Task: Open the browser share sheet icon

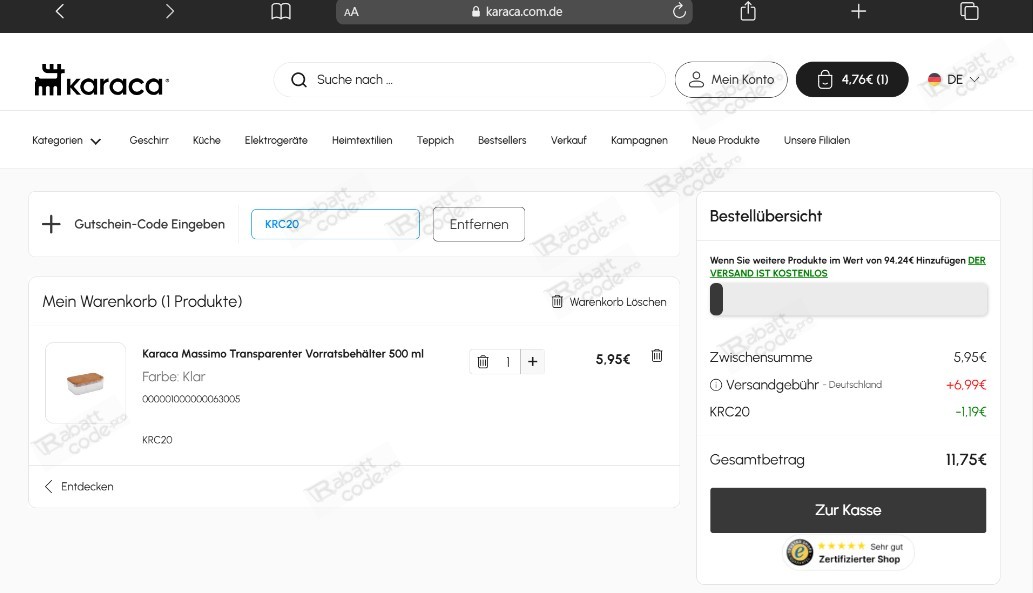Action: [748, 11]
